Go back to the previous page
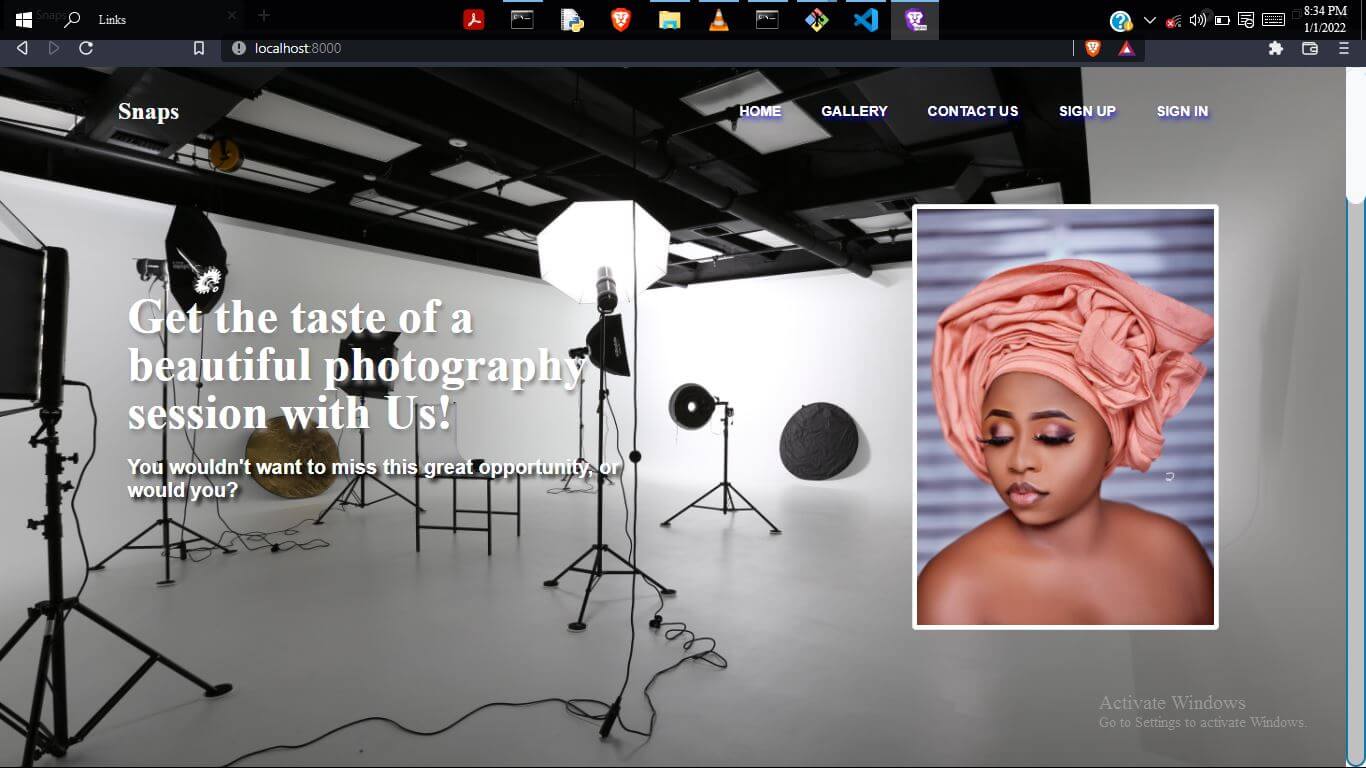Screen dimensions: 1366x768 click(22, 48)
